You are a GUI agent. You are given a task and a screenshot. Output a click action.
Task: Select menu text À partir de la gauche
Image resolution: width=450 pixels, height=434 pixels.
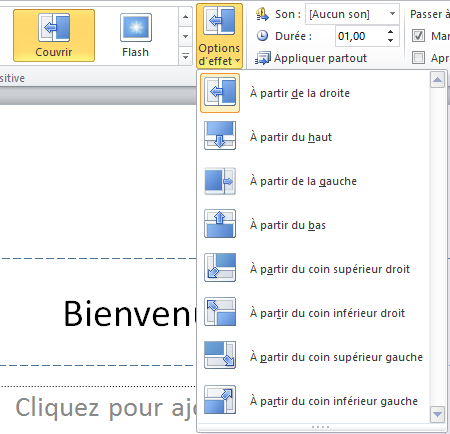(303, 181)
